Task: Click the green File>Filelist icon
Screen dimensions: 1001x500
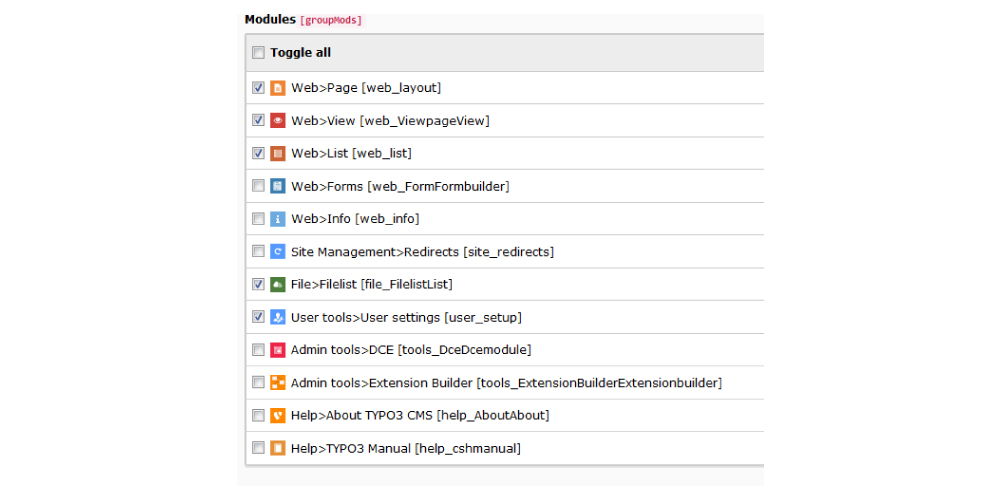Action: pyautogui.click(x=277, y=284)
